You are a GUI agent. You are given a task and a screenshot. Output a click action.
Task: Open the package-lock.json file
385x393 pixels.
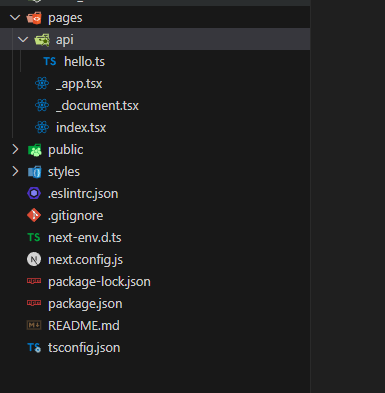99,282
